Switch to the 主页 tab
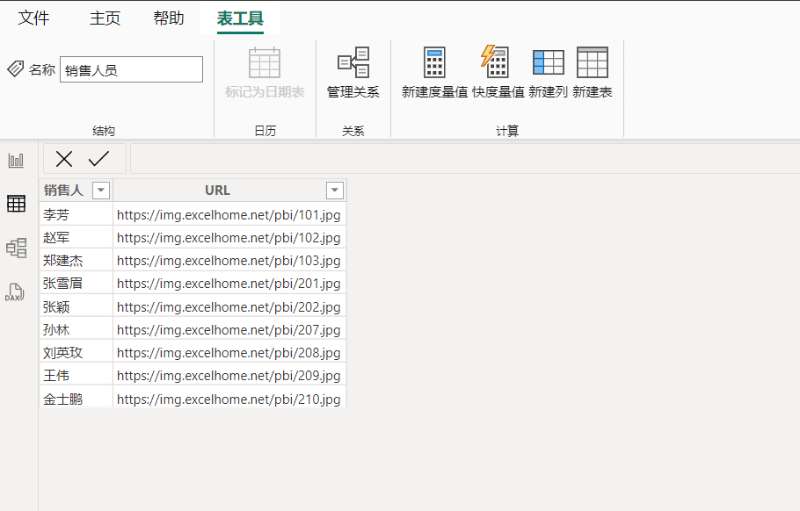The height and width of the screenshot is (511, 800). pos(105,18)
